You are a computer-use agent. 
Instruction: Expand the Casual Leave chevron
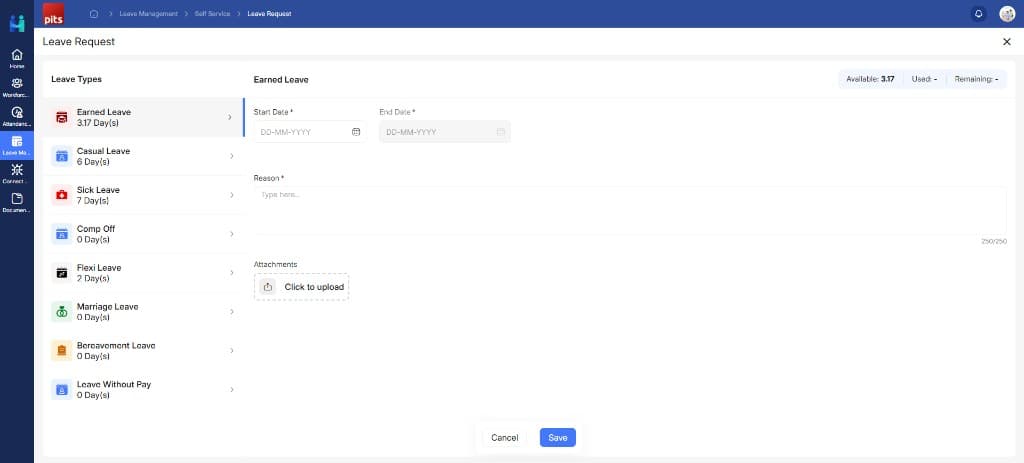(x=232, y=156)
